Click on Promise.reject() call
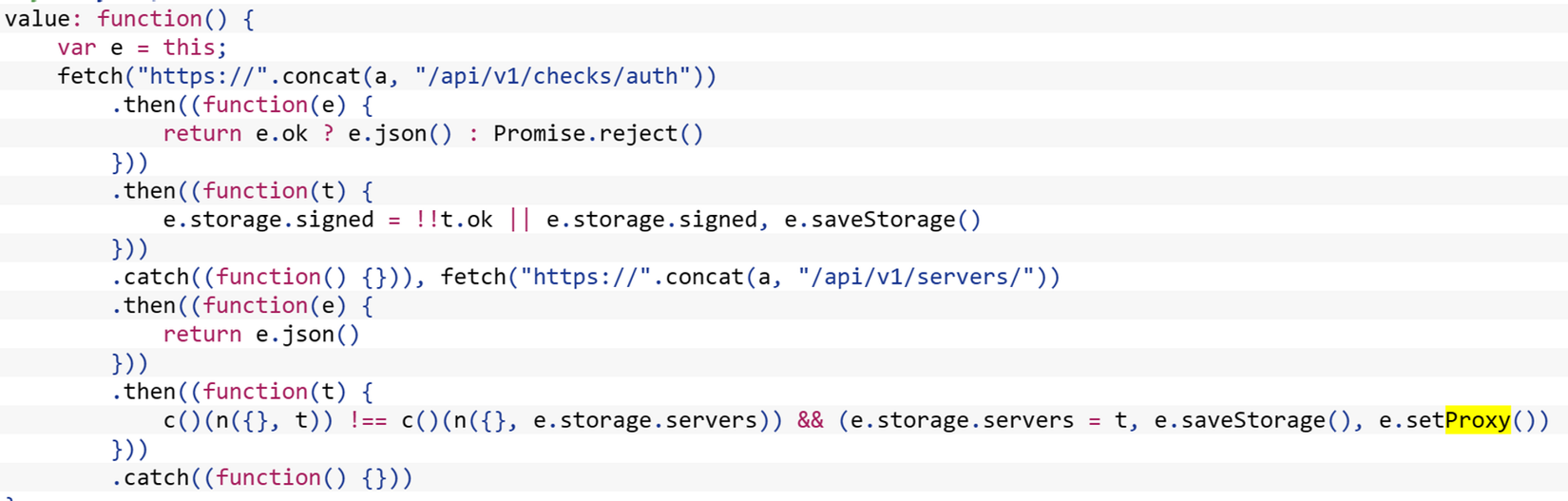 click(598, 133)
